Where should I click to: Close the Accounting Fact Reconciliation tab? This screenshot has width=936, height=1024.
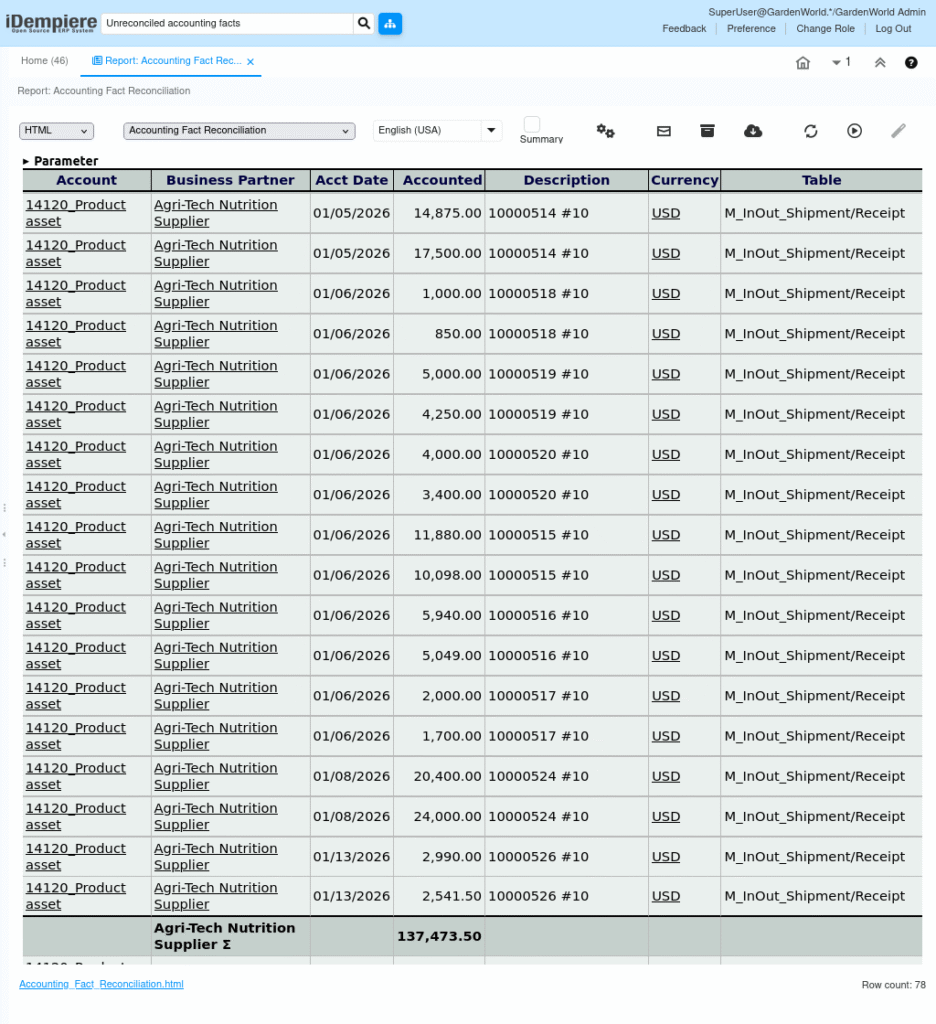tap(250, 61)
